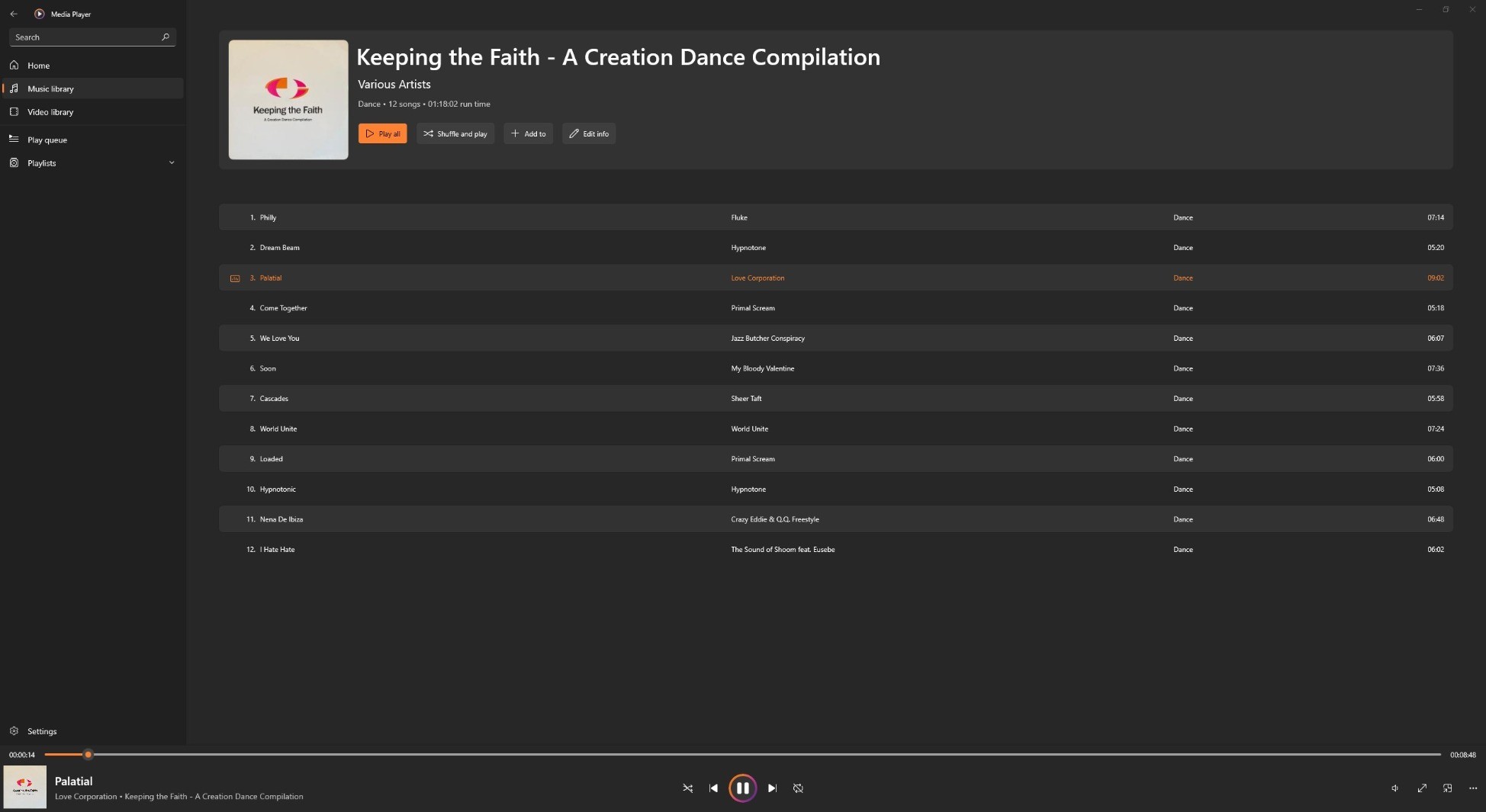Click Shuffle and play button
The height and width of the screenshot is (812, 1486).
tap(455, 133)
